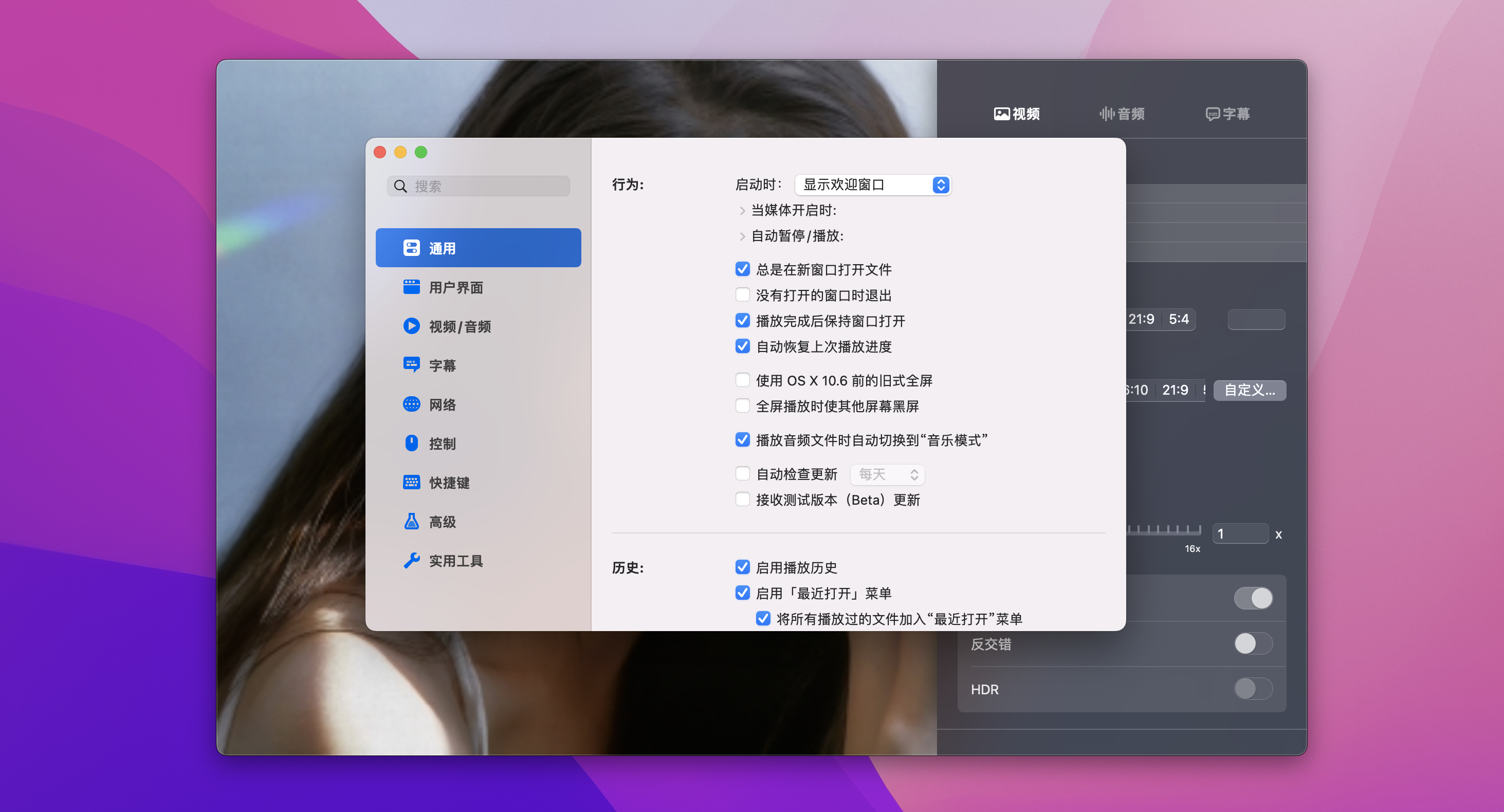1504x812 pixels.
Task: Toggle the enabled switch above 反交错
Action: pos(1253,598)
